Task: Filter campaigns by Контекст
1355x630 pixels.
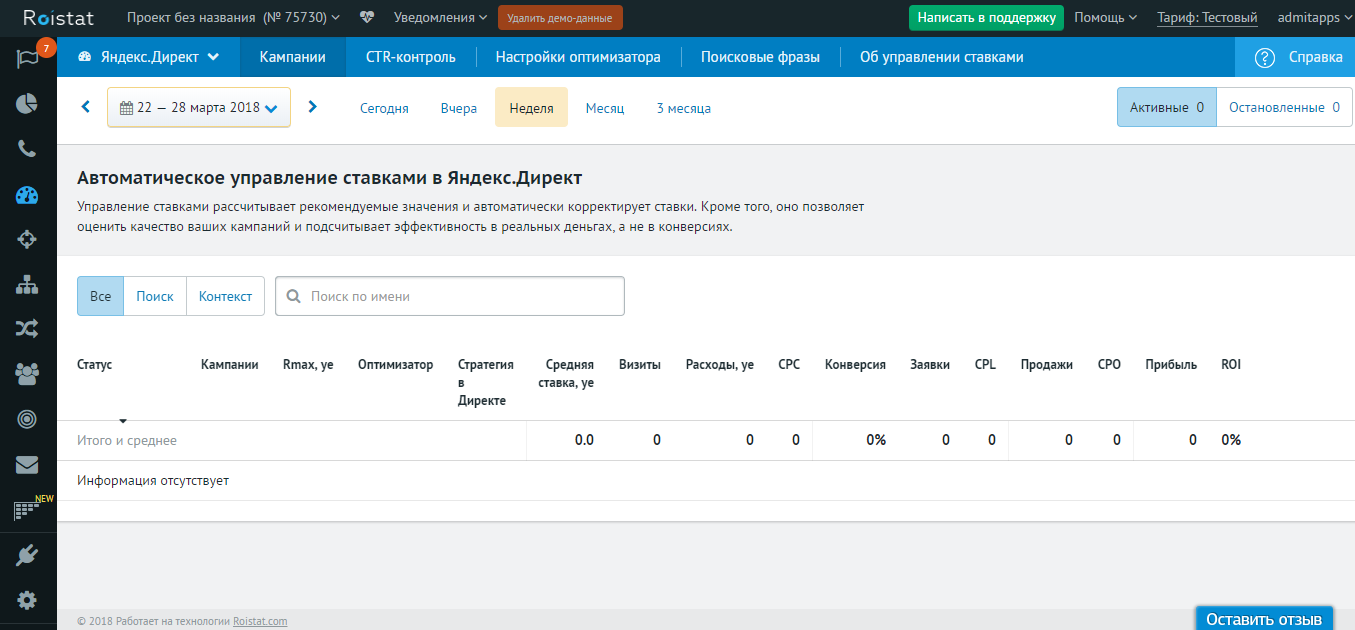Action: click(x=225, y=296)
